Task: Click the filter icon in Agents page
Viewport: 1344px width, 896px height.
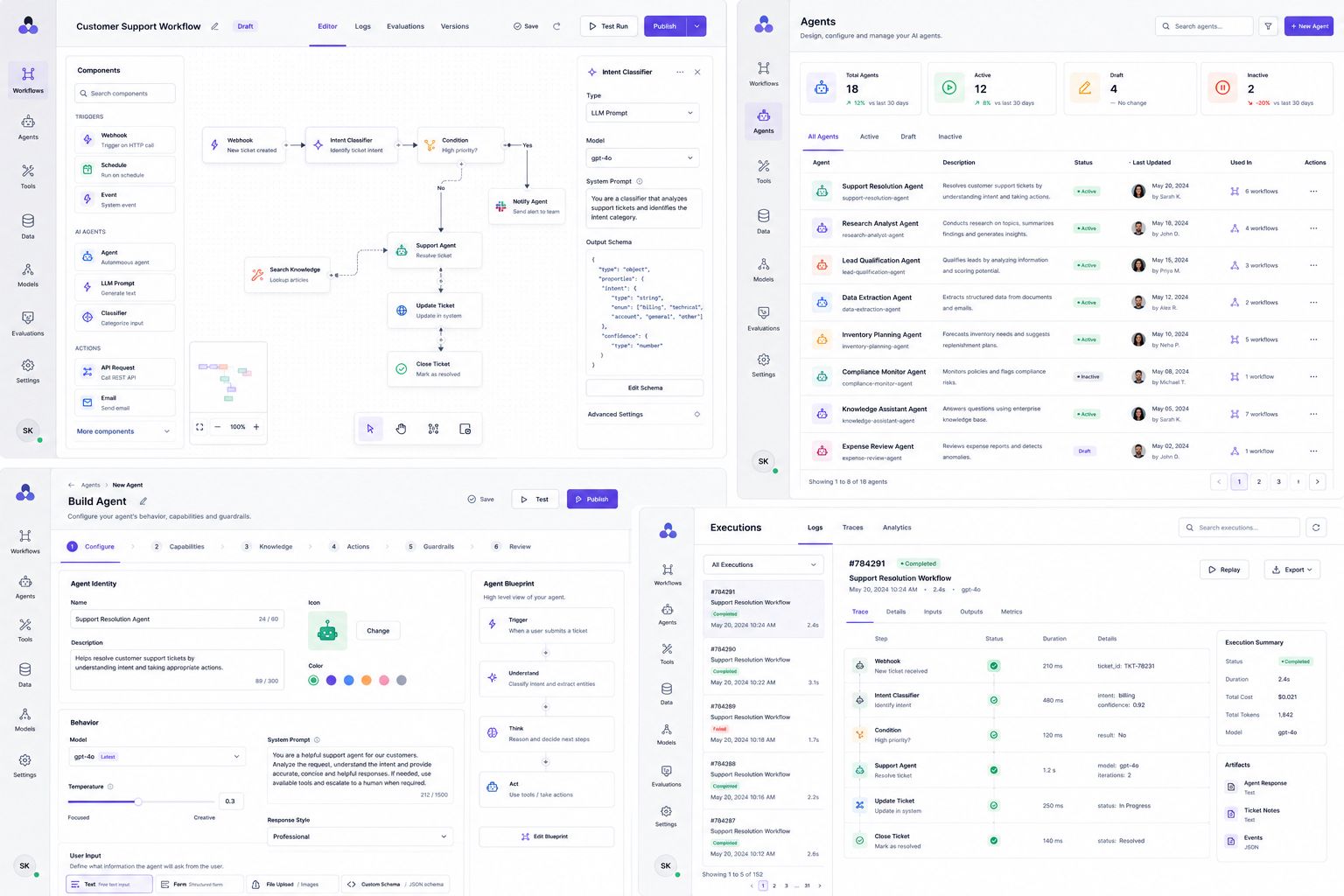Action: click(x=1268, y=26)
